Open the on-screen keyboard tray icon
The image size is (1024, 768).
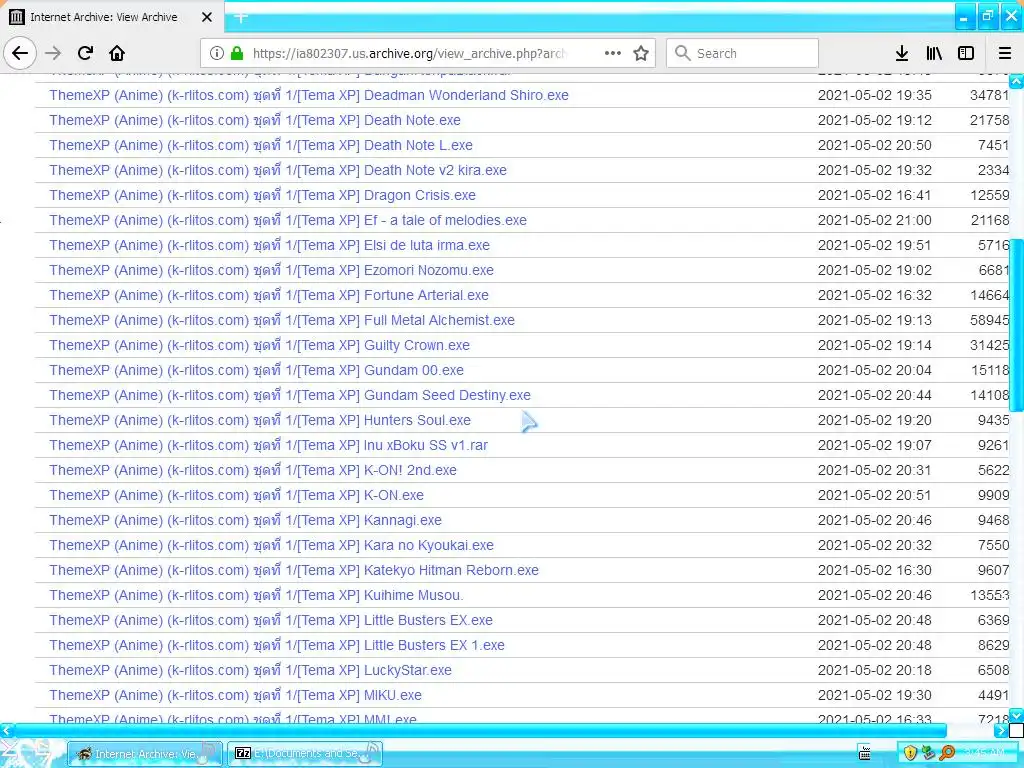(865, 754)
